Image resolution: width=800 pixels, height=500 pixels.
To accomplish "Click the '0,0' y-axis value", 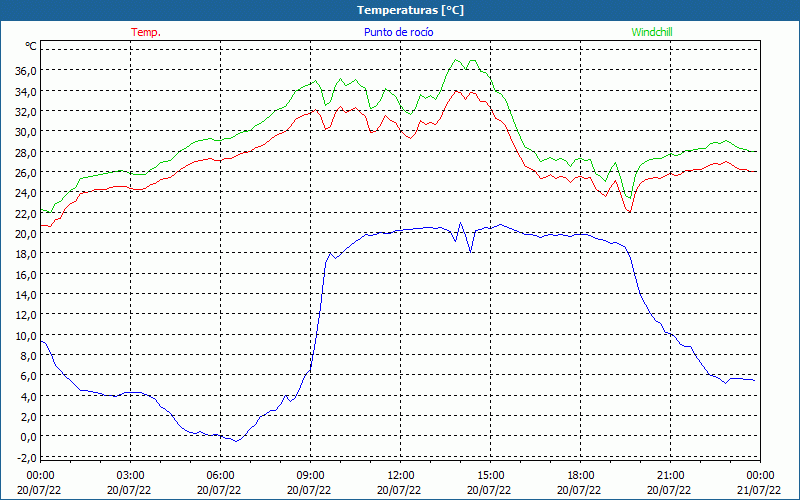I will pos(29,437).
